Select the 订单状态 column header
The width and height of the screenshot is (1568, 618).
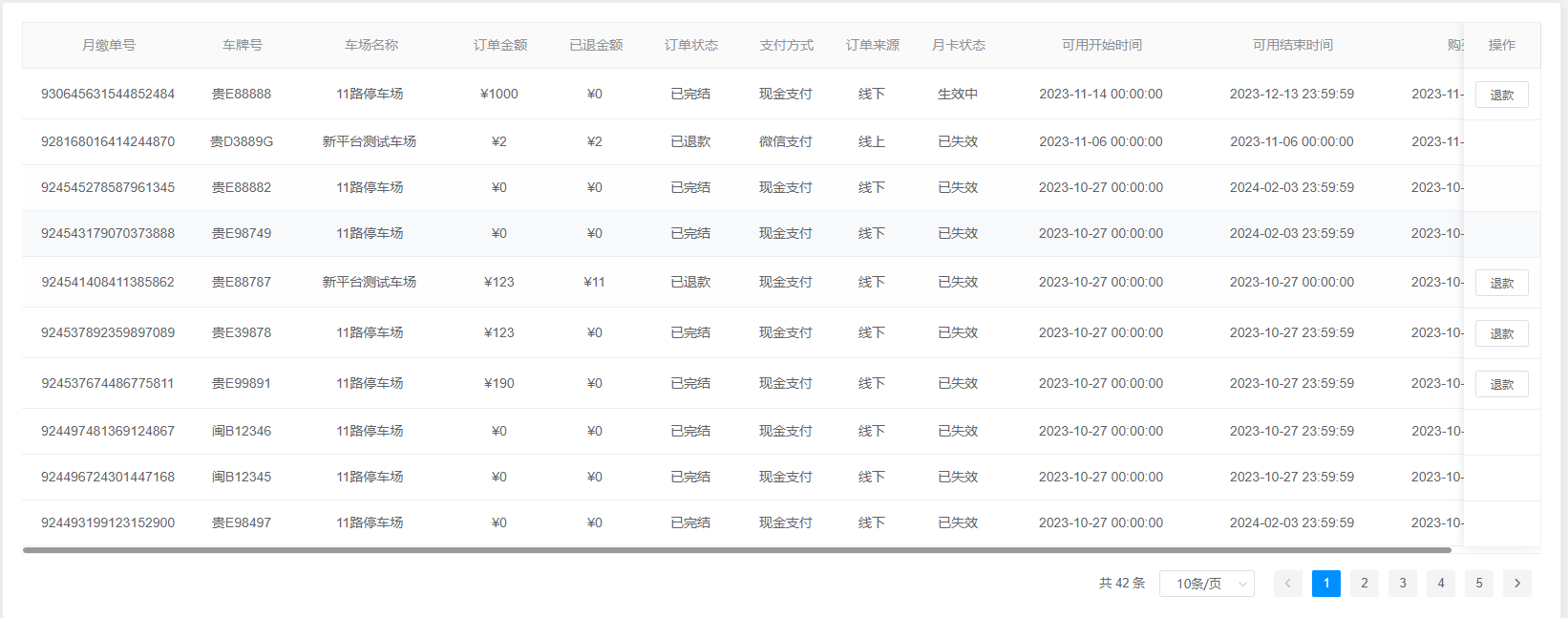click(x=690, y=45)
